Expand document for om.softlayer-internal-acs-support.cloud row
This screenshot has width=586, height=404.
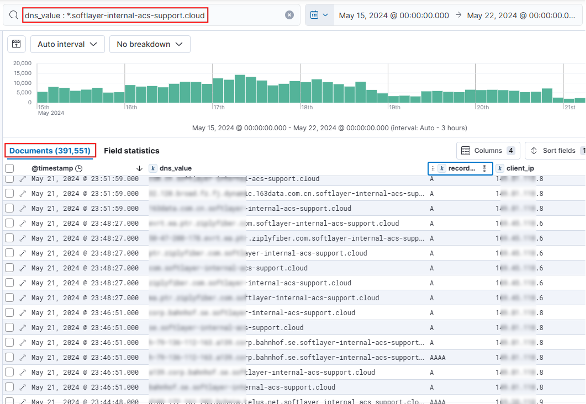pyautogui.click(x=23, y=223)
